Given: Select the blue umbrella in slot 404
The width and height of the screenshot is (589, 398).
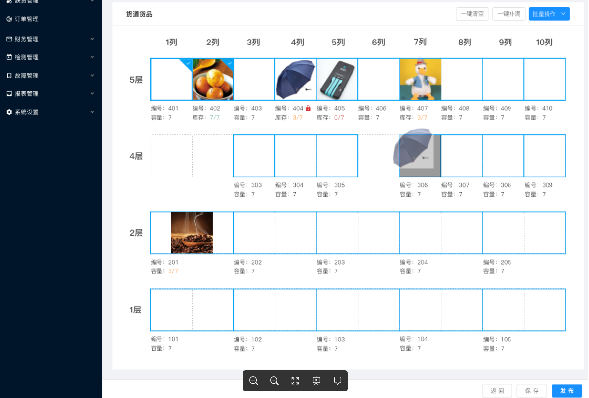Looking at the screenshot, I should pos(295,79).
